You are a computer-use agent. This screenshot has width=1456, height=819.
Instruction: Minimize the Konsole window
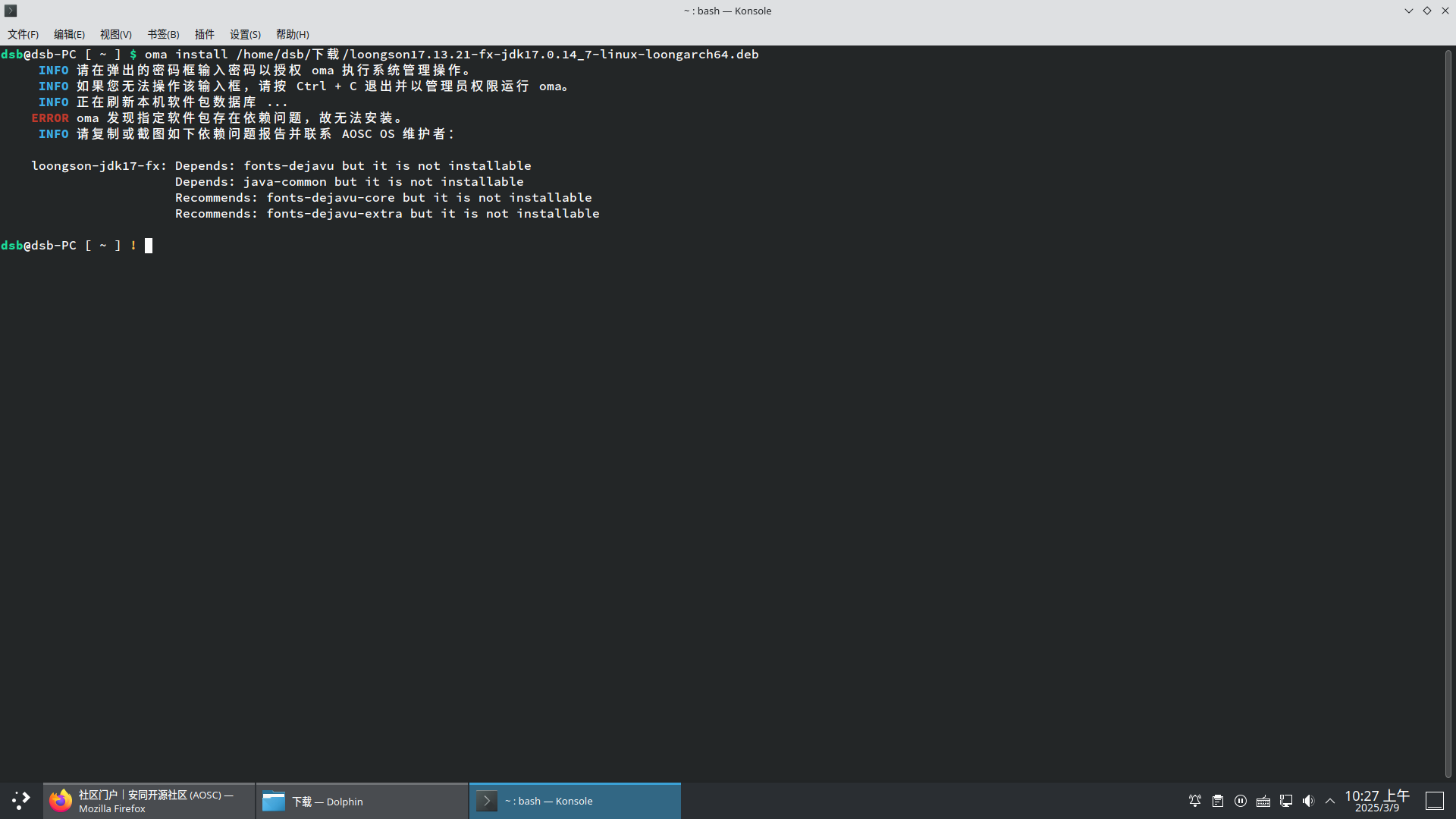[1409, 11]
